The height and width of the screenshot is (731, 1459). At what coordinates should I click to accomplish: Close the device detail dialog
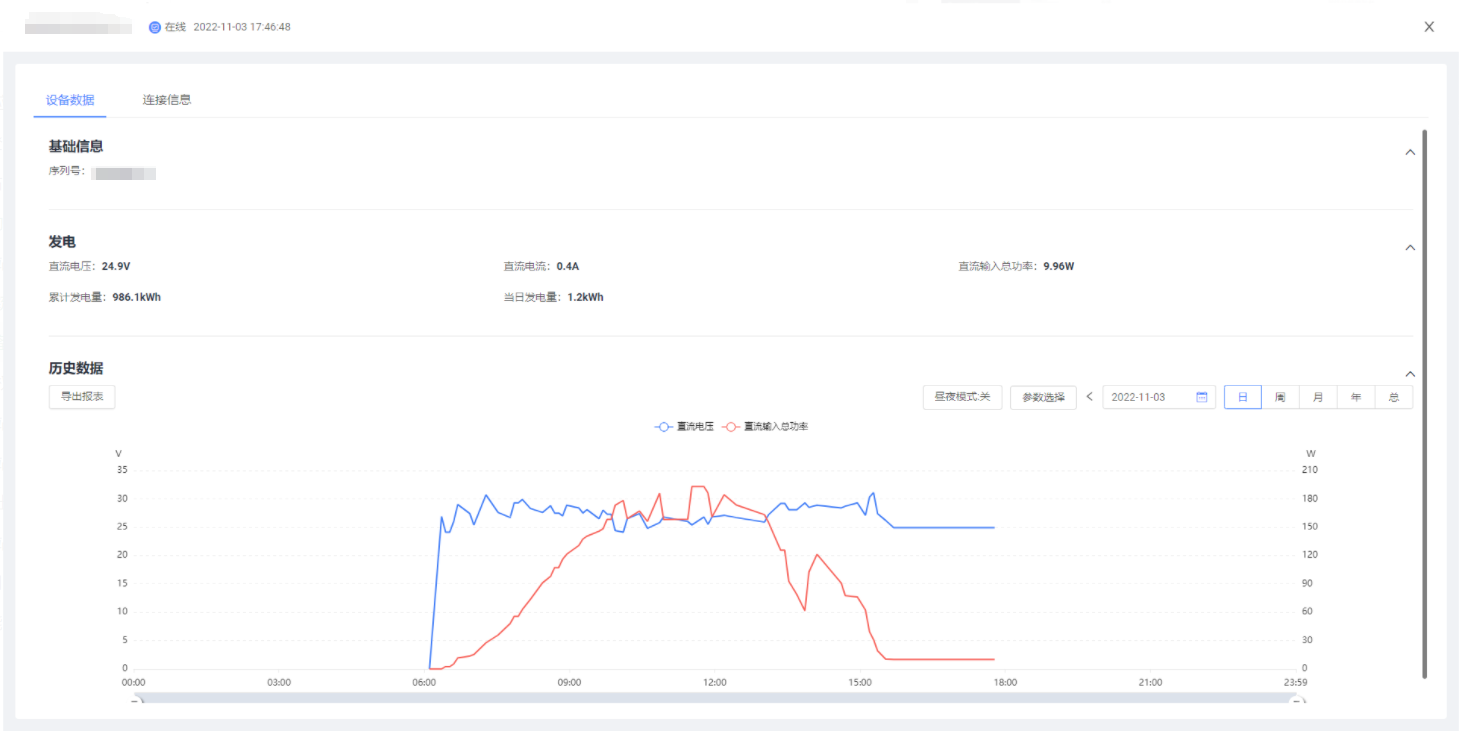coord(1429,27)
